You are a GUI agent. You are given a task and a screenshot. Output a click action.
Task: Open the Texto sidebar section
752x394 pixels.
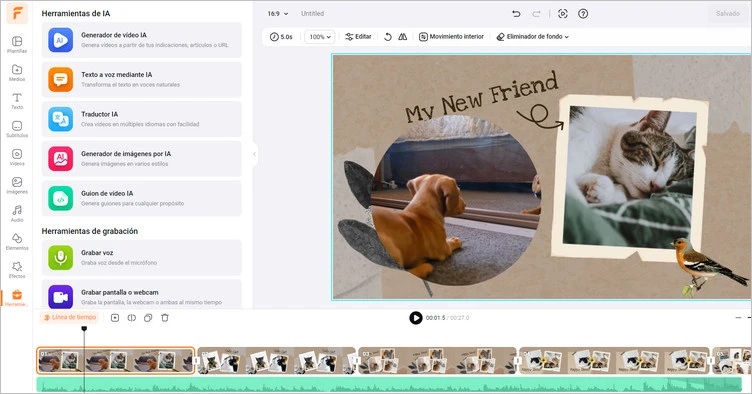[x=17, y=101]
